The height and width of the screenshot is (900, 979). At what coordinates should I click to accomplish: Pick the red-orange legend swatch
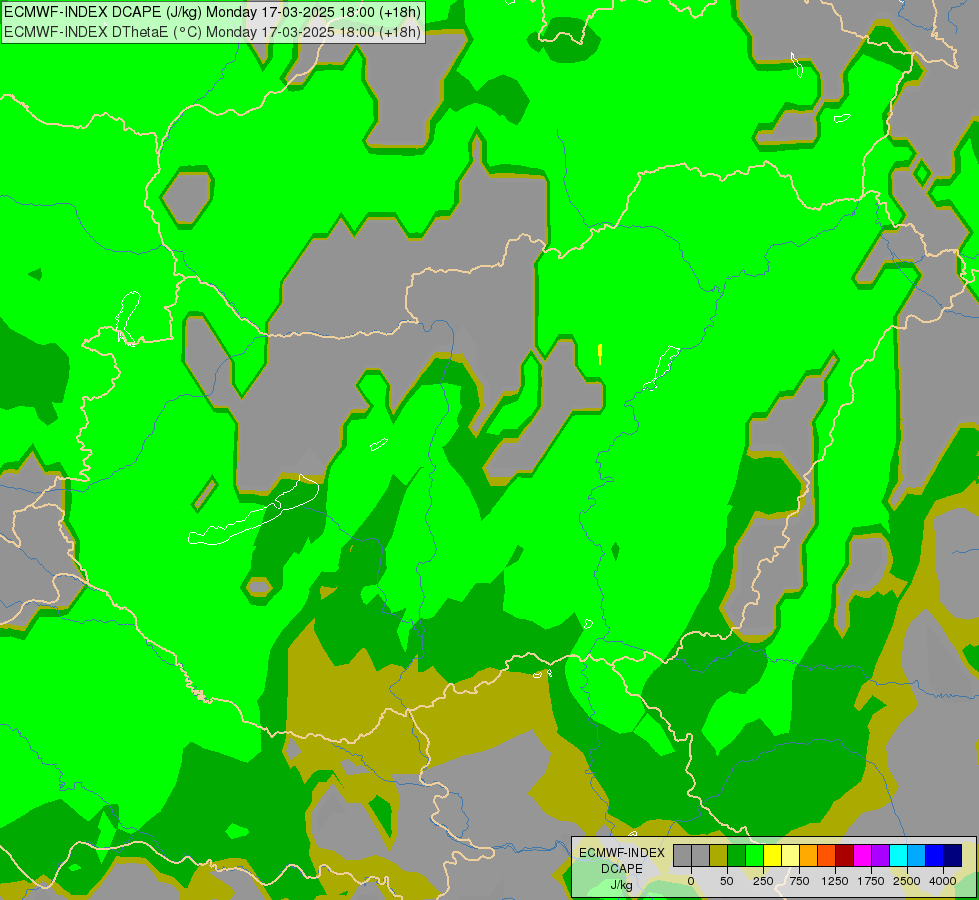pos(827,855)
